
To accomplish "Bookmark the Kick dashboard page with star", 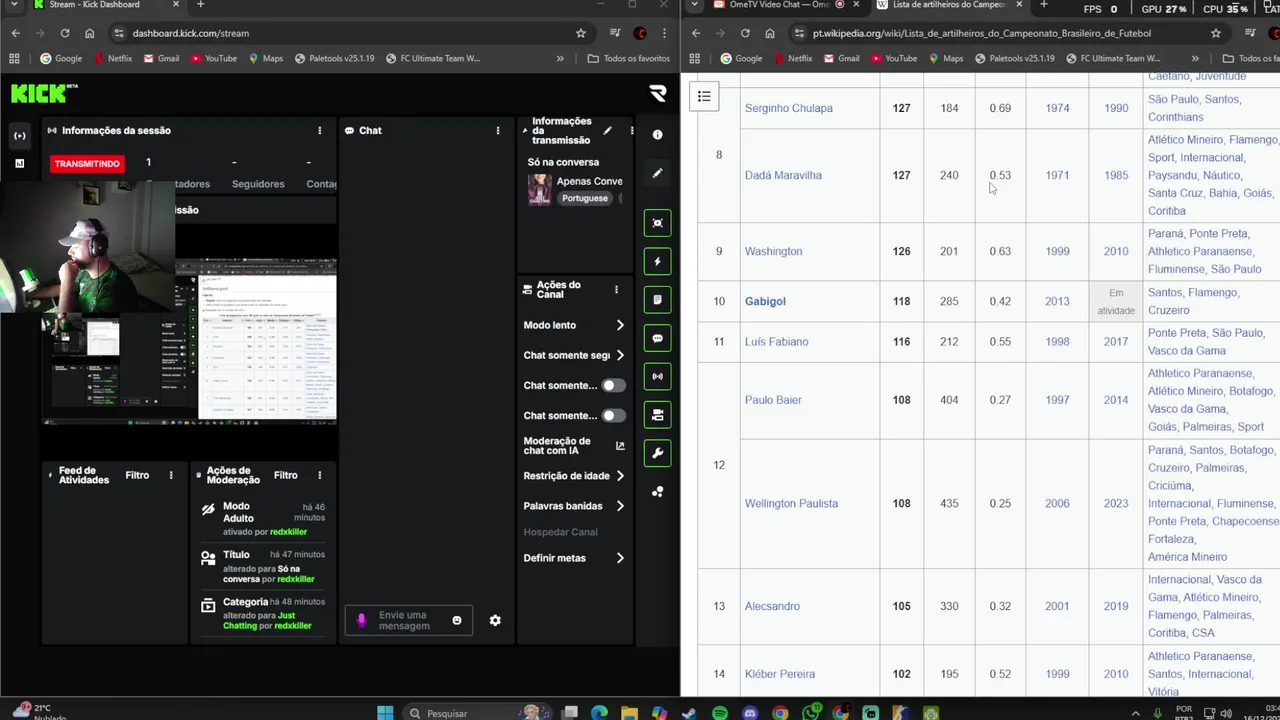I will 580,33.
